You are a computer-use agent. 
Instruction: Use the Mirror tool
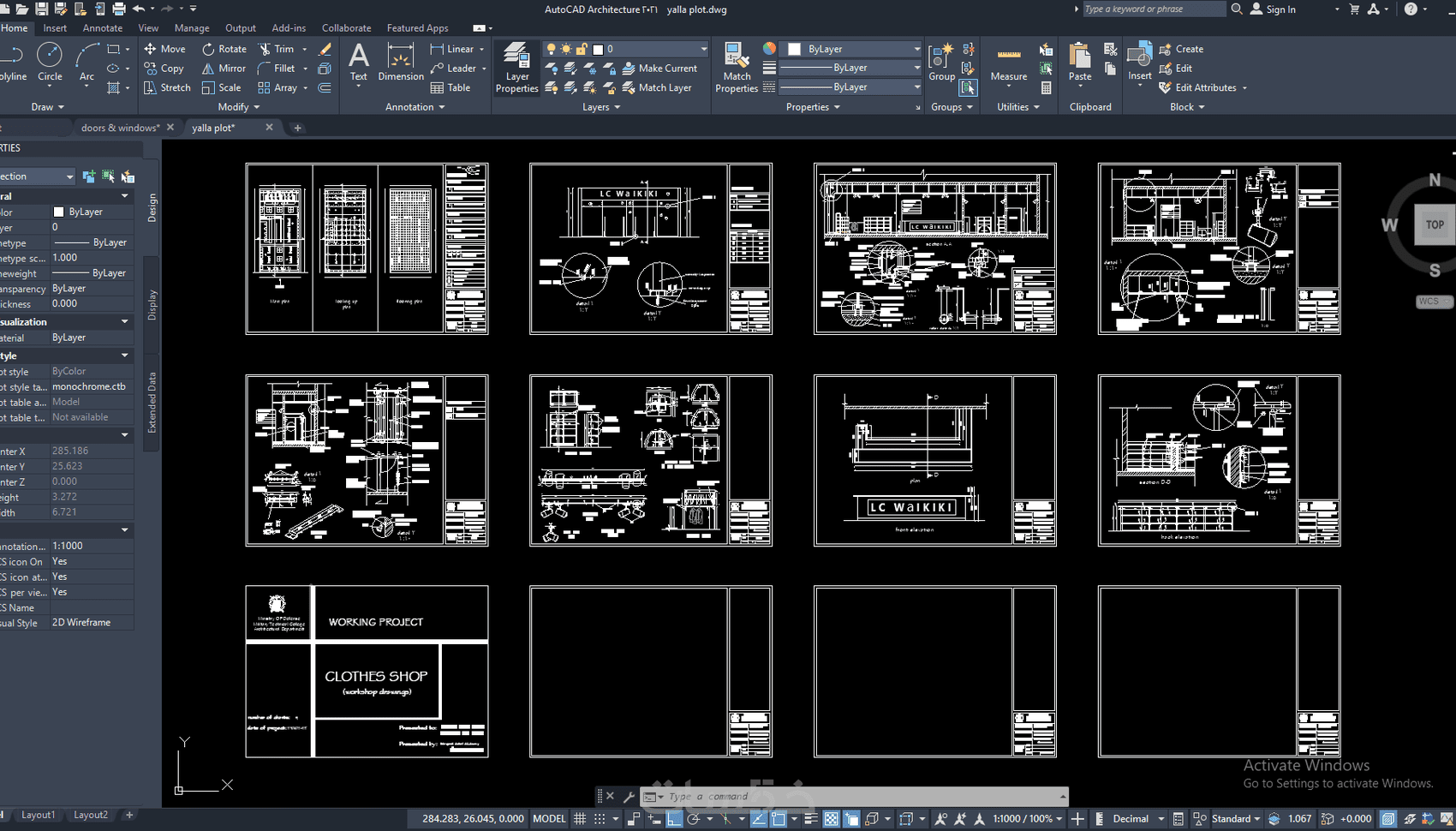pos(224,69)
